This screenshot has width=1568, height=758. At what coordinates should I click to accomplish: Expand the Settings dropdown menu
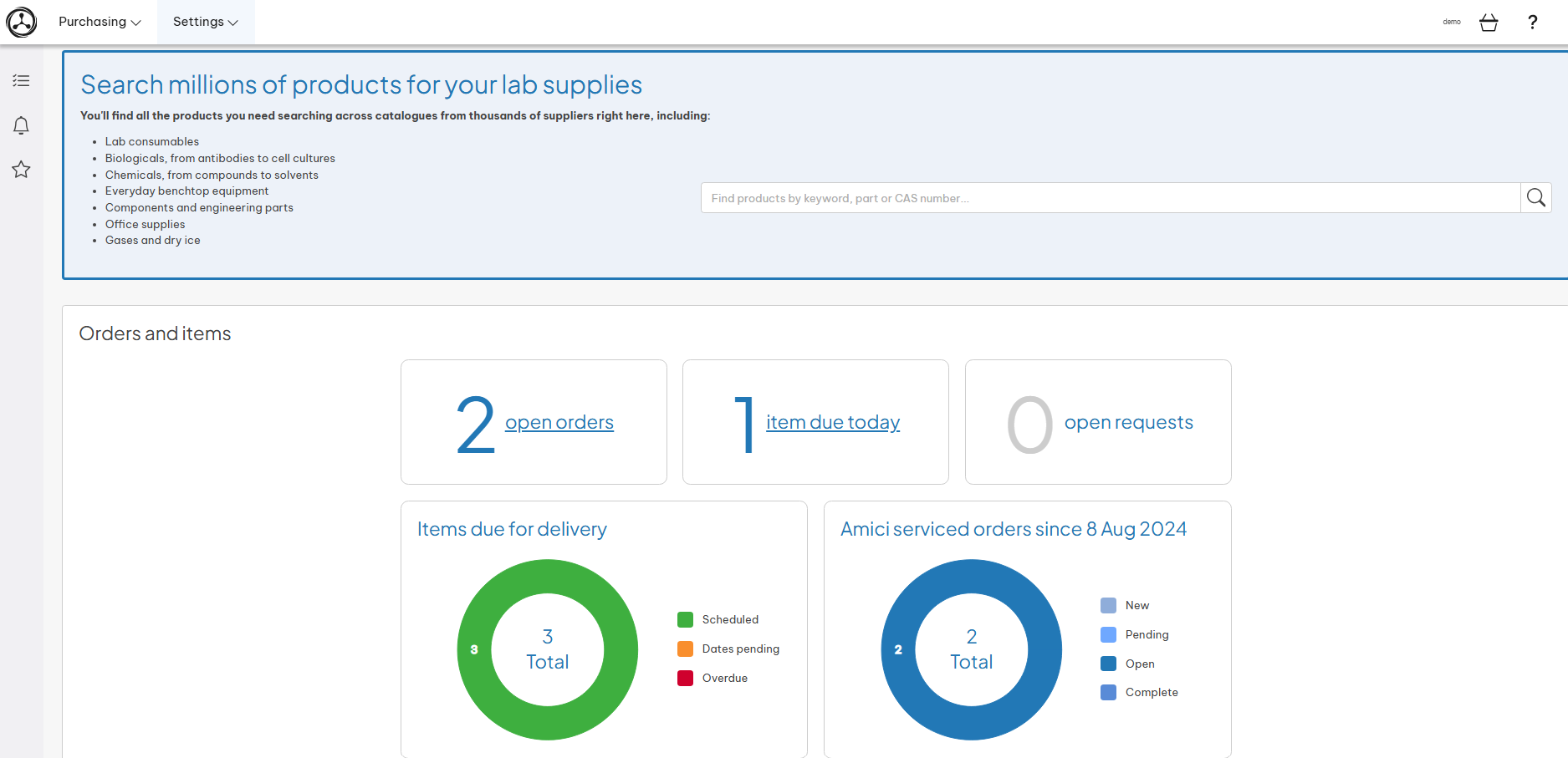206,22
